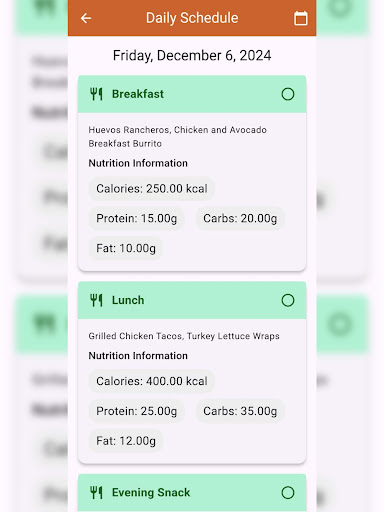Click the Lunch fork and knife icon

coord(96,300)
